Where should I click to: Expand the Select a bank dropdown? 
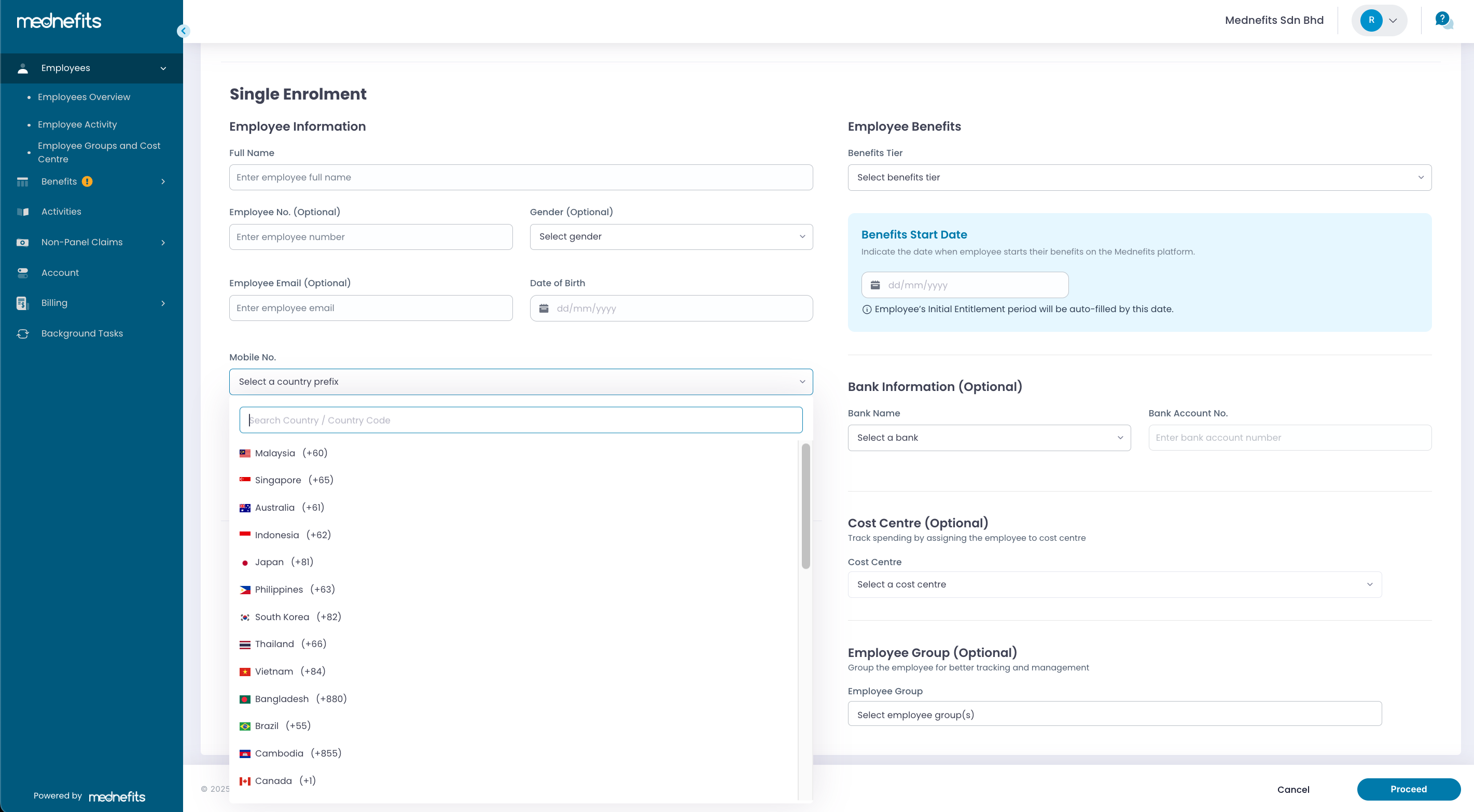click(989, 438)
